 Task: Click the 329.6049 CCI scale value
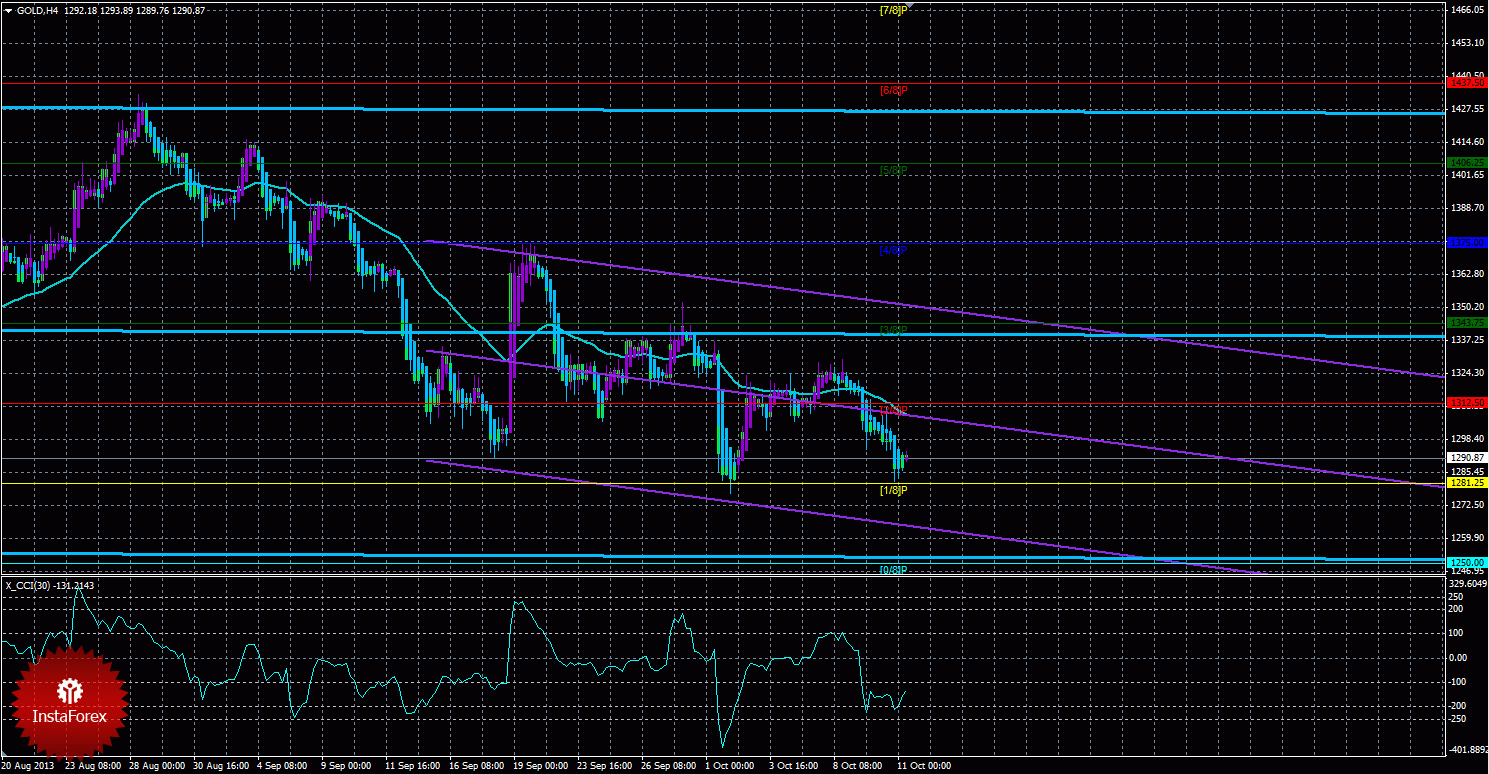pos(1468,583)
